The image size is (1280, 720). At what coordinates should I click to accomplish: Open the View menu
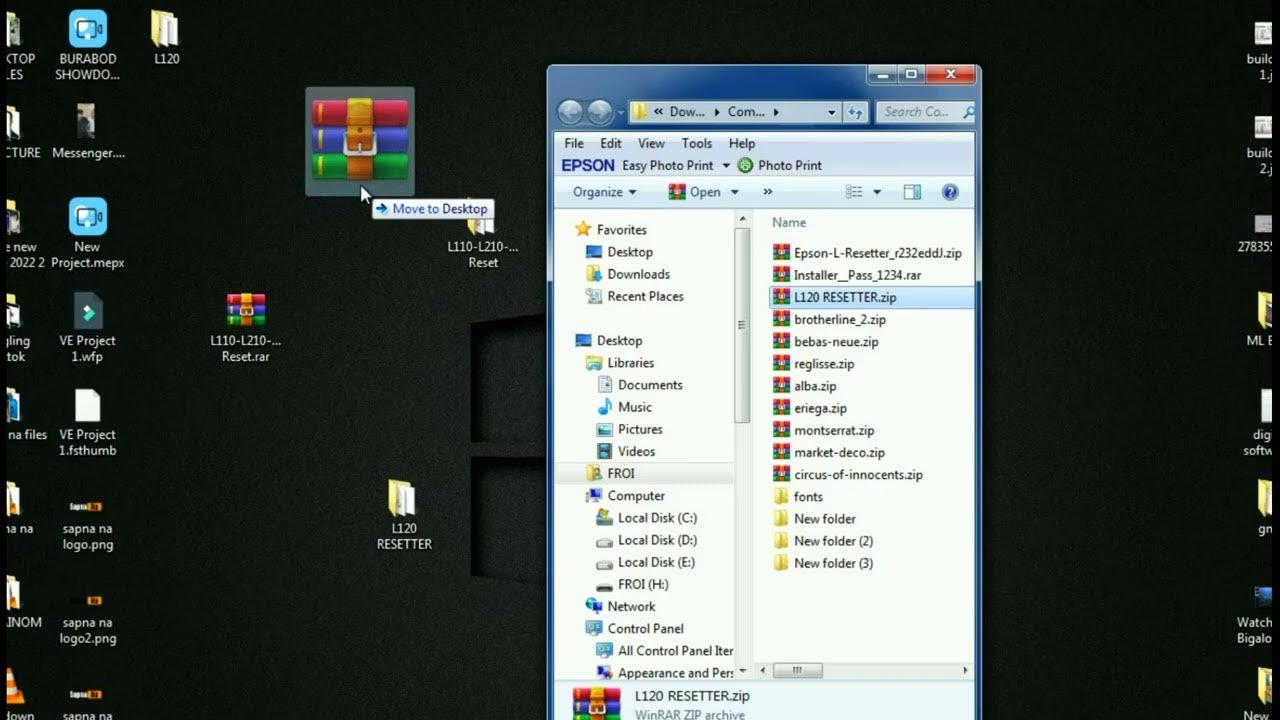(x=651, y=143)
